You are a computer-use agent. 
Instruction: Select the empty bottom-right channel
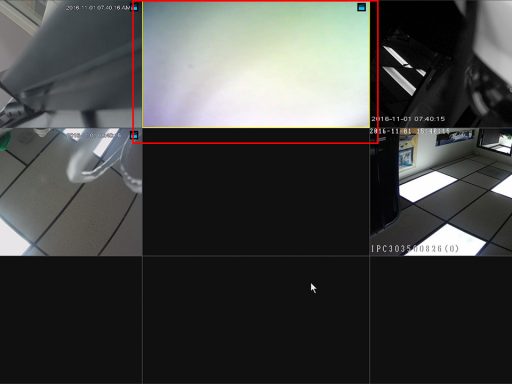coord(441,320)
